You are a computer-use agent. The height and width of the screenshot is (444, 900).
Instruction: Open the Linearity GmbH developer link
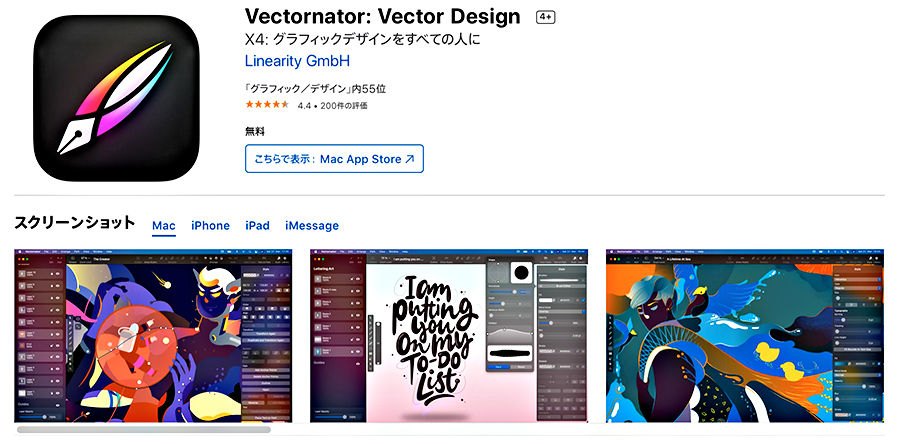click(297, 61)
